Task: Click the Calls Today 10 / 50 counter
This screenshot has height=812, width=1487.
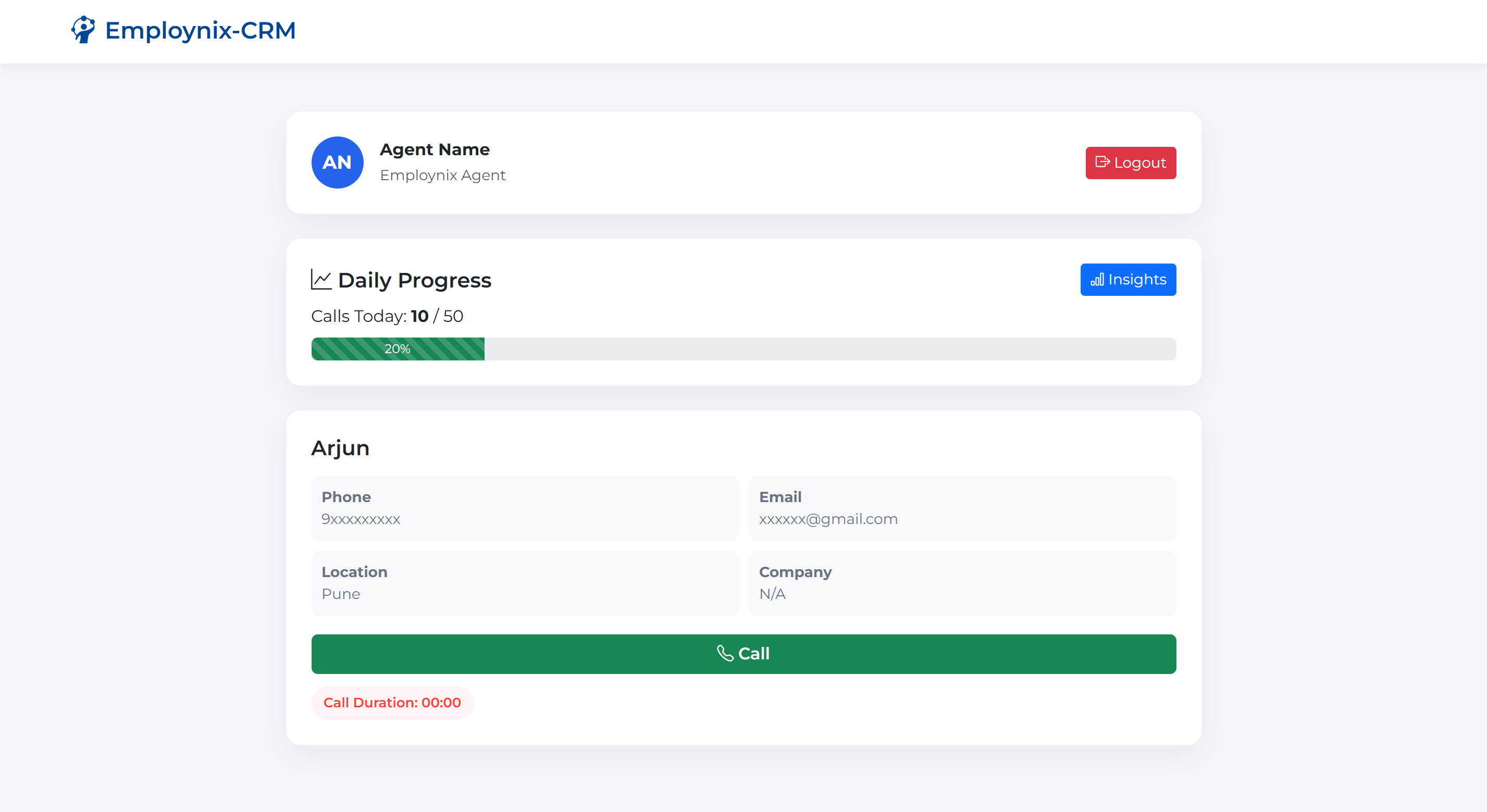Action: click(387, 316)
